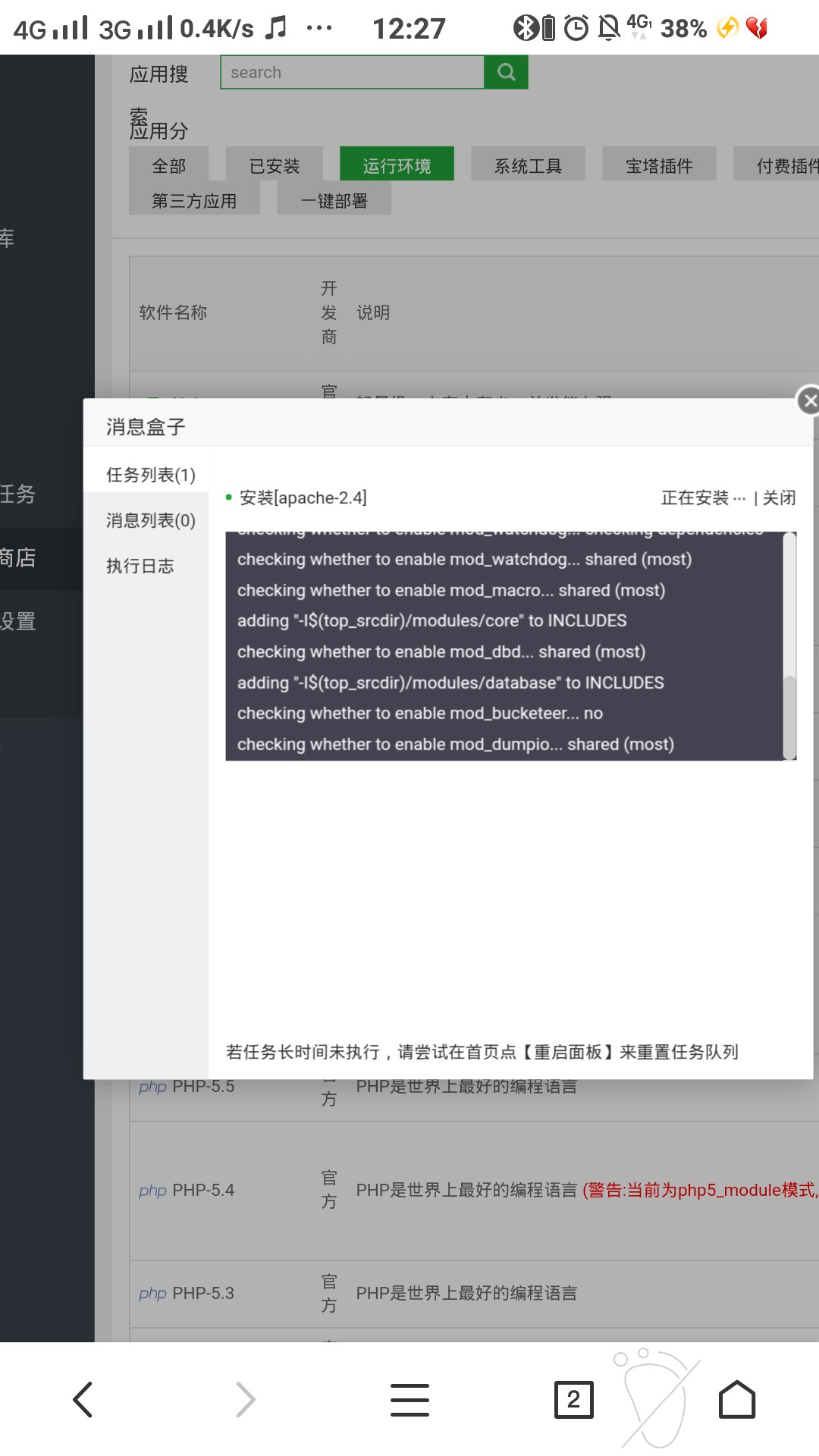Focus the app search input field

353,72
